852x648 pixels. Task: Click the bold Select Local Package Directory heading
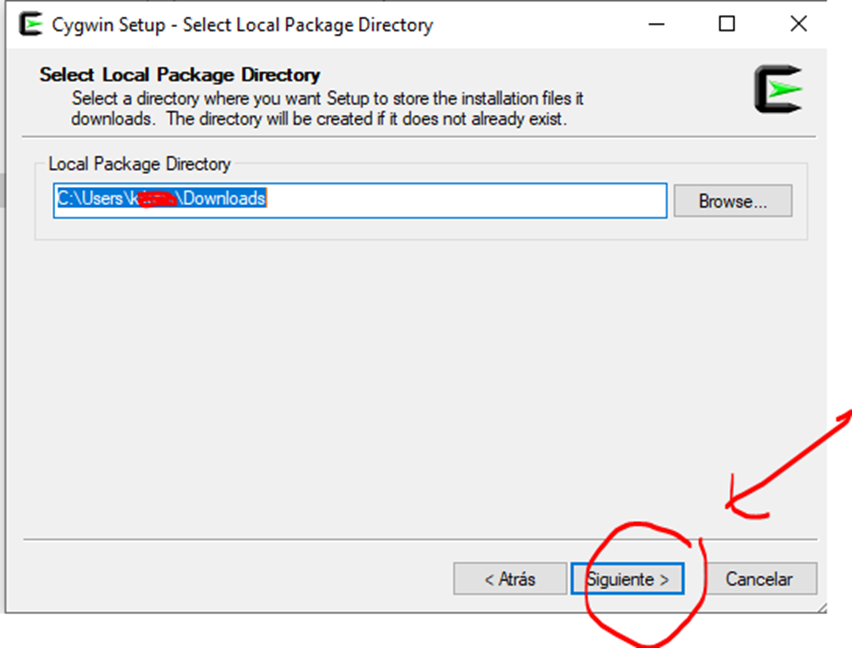click(x=179, y=75)
